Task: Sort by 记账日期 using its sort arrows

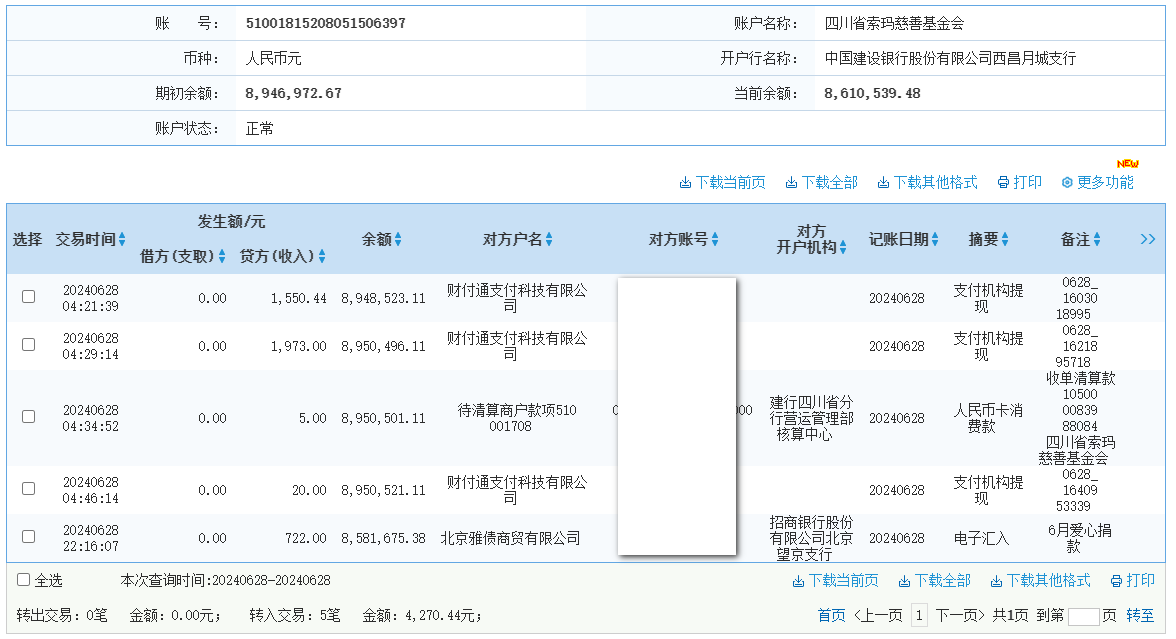Action: pos(935,239)
